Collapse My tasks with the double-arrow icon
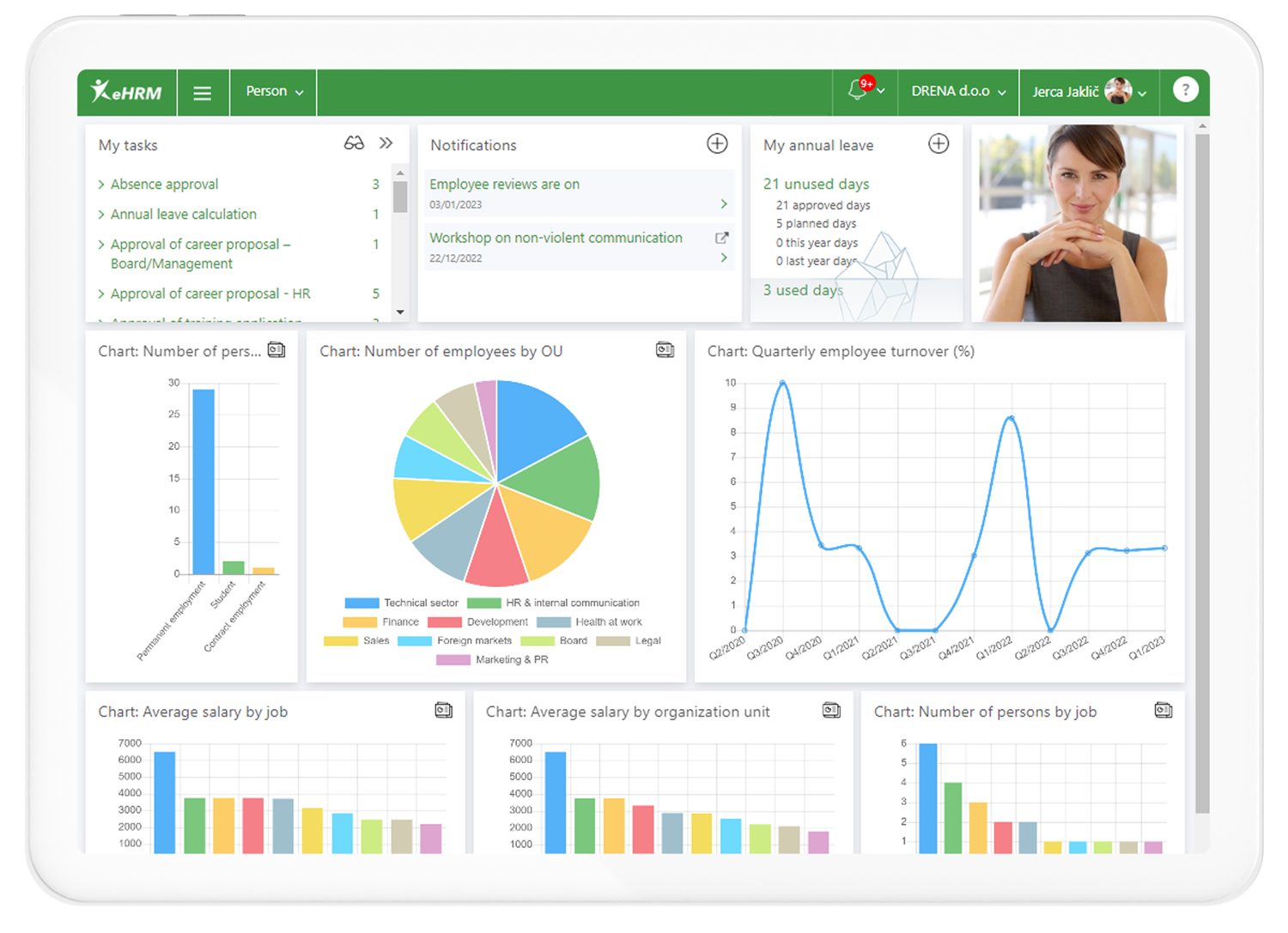 (x=386, y=143)
